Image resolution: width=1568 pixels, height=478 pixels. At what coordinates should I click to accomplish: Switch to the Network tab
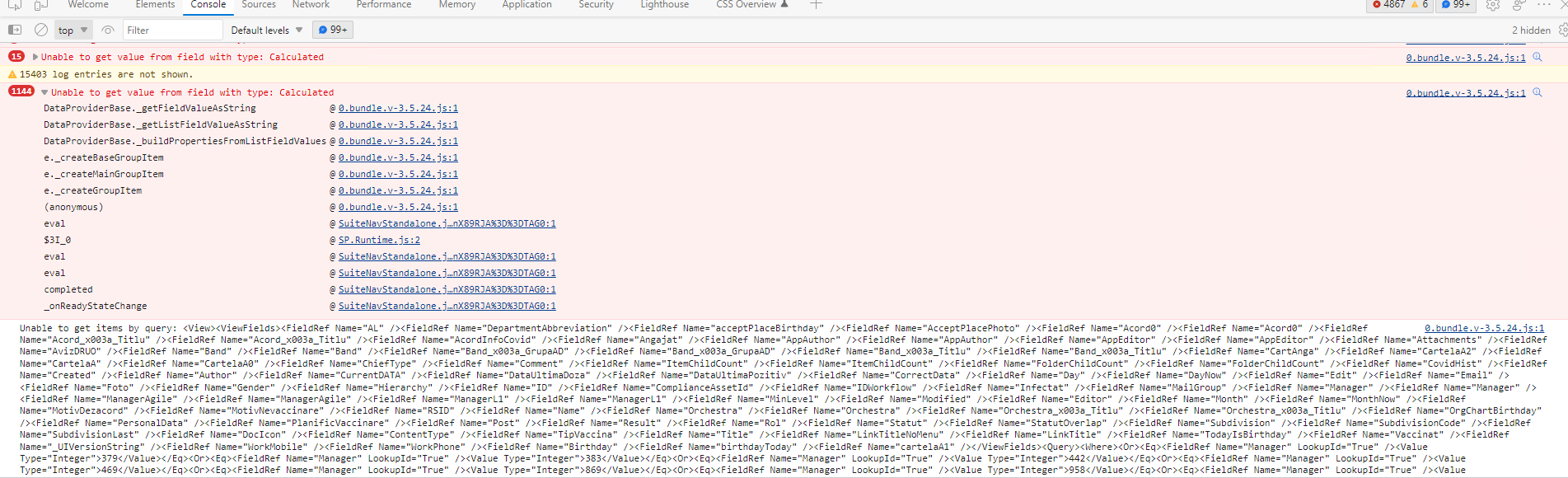[311, 5]
